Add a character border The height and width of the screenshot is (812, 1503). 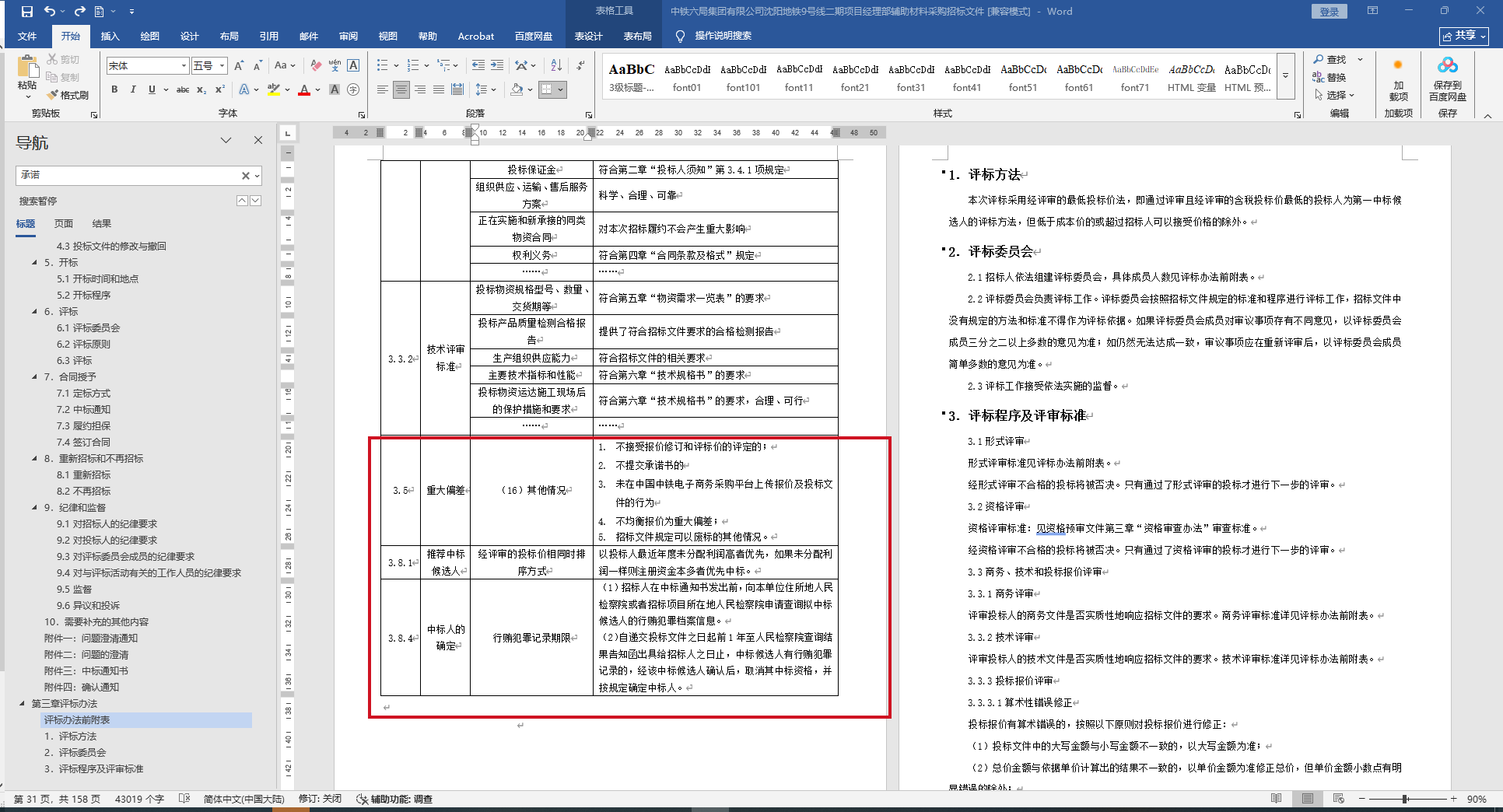[353, 65]
